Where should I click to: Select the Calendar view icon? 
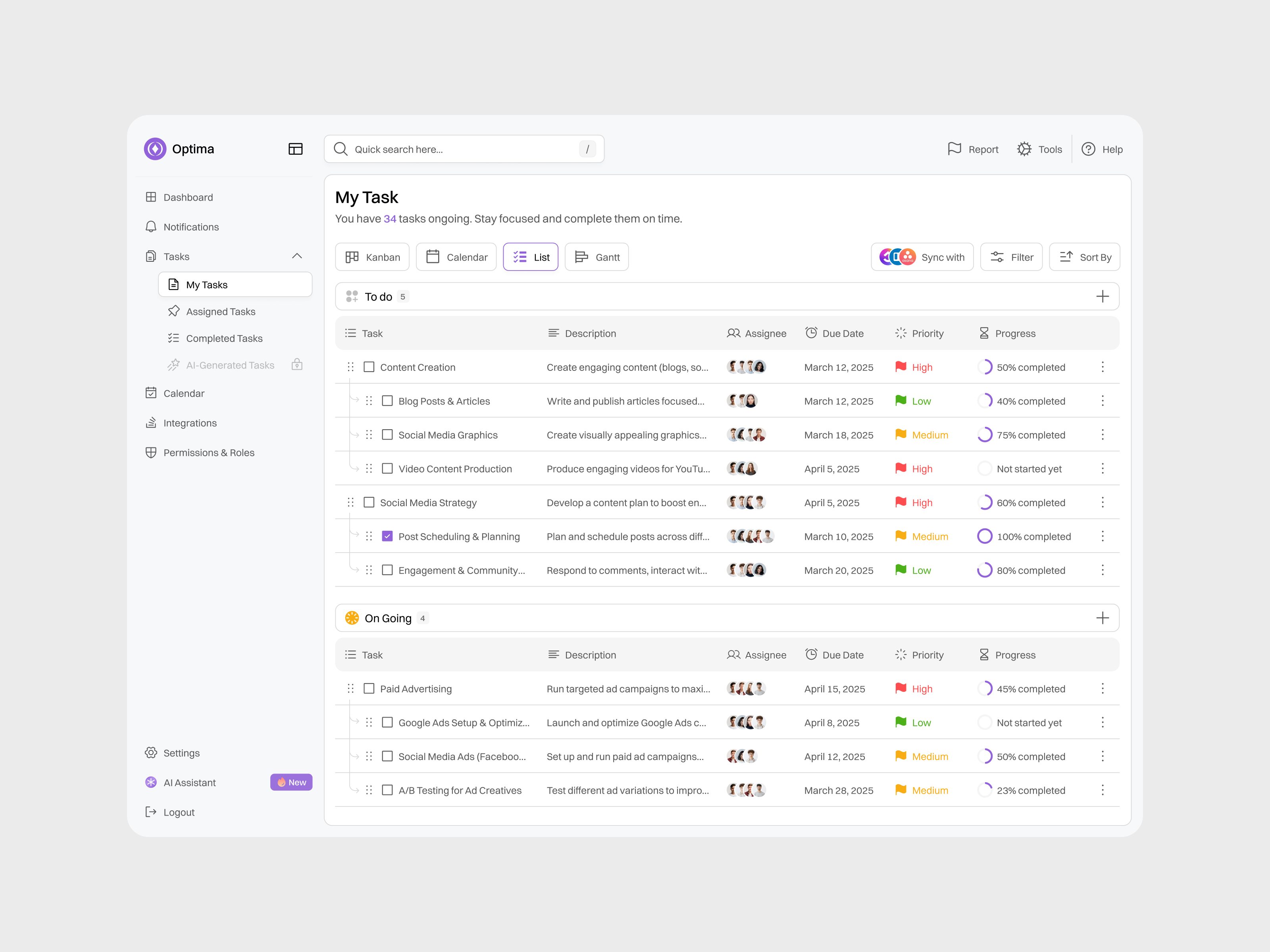click(x=433, y=257)
